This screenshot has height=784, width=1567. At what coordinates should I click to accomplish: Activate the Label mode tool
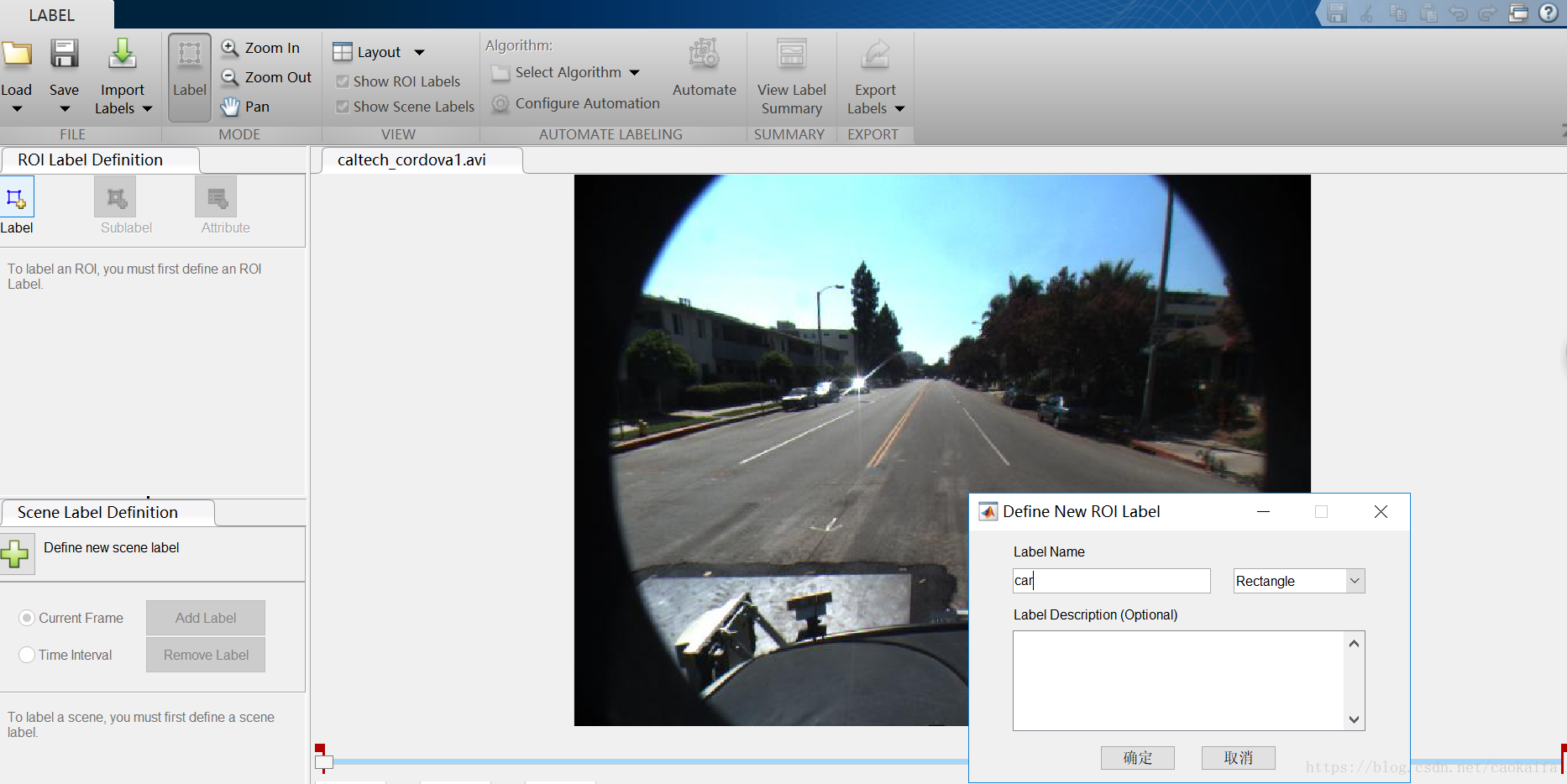tap(190, 78)
